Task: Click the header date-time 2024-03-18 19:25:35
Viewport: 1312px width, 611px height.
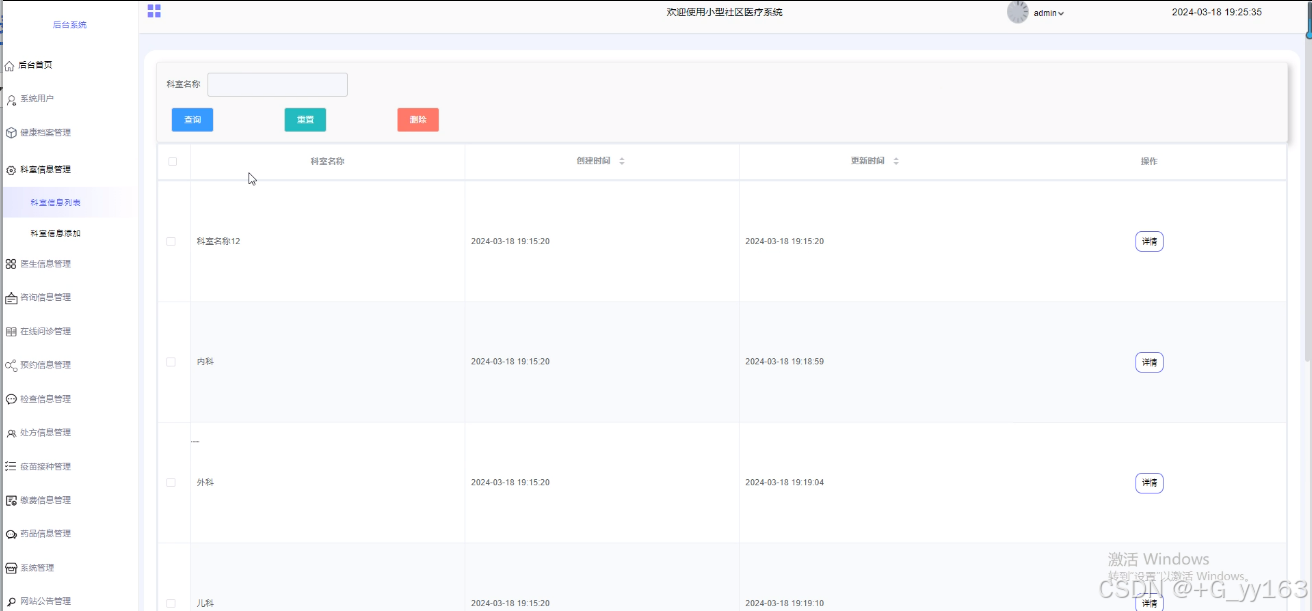Action: pyautogui.click(x=1216, y=13)
